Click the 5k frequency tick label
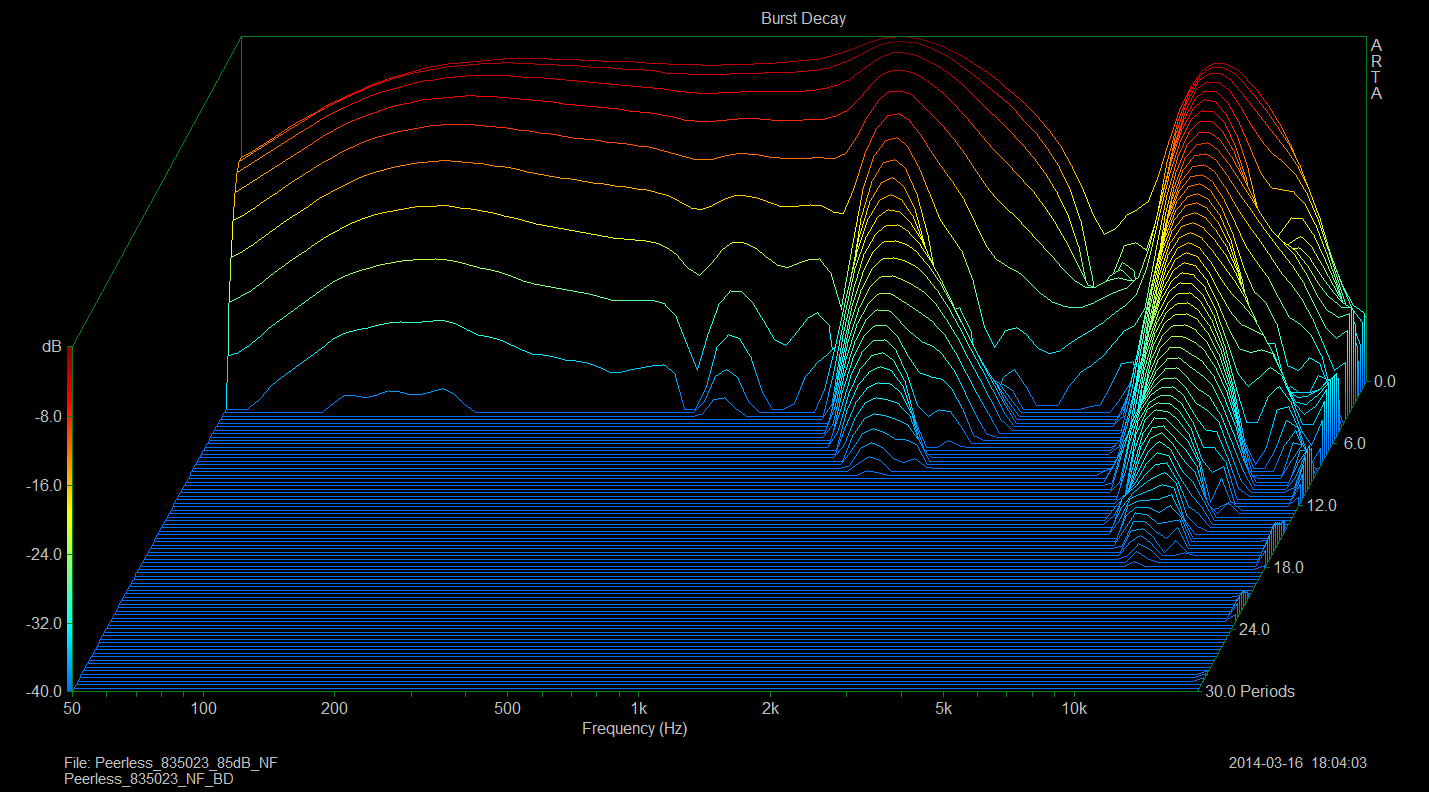 pyautogui.click(x=943, y=709)
